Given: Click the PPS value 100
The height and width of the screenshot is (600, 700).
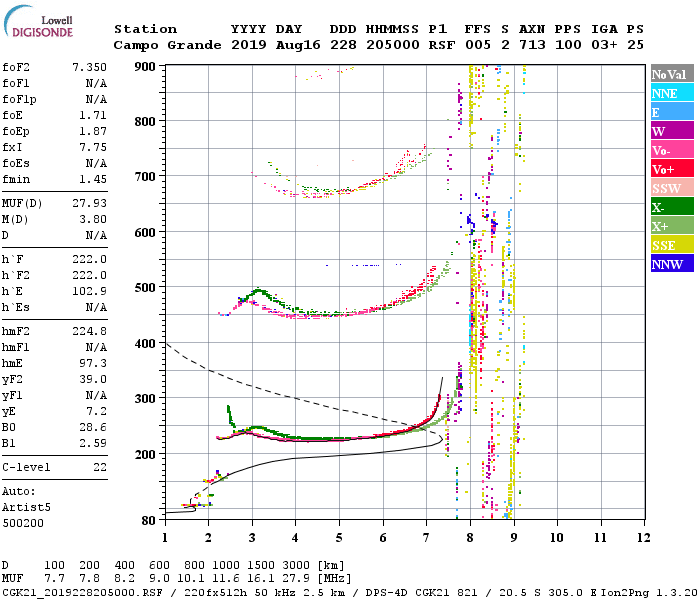Looking at the screenshot, I should coord(568,45).
